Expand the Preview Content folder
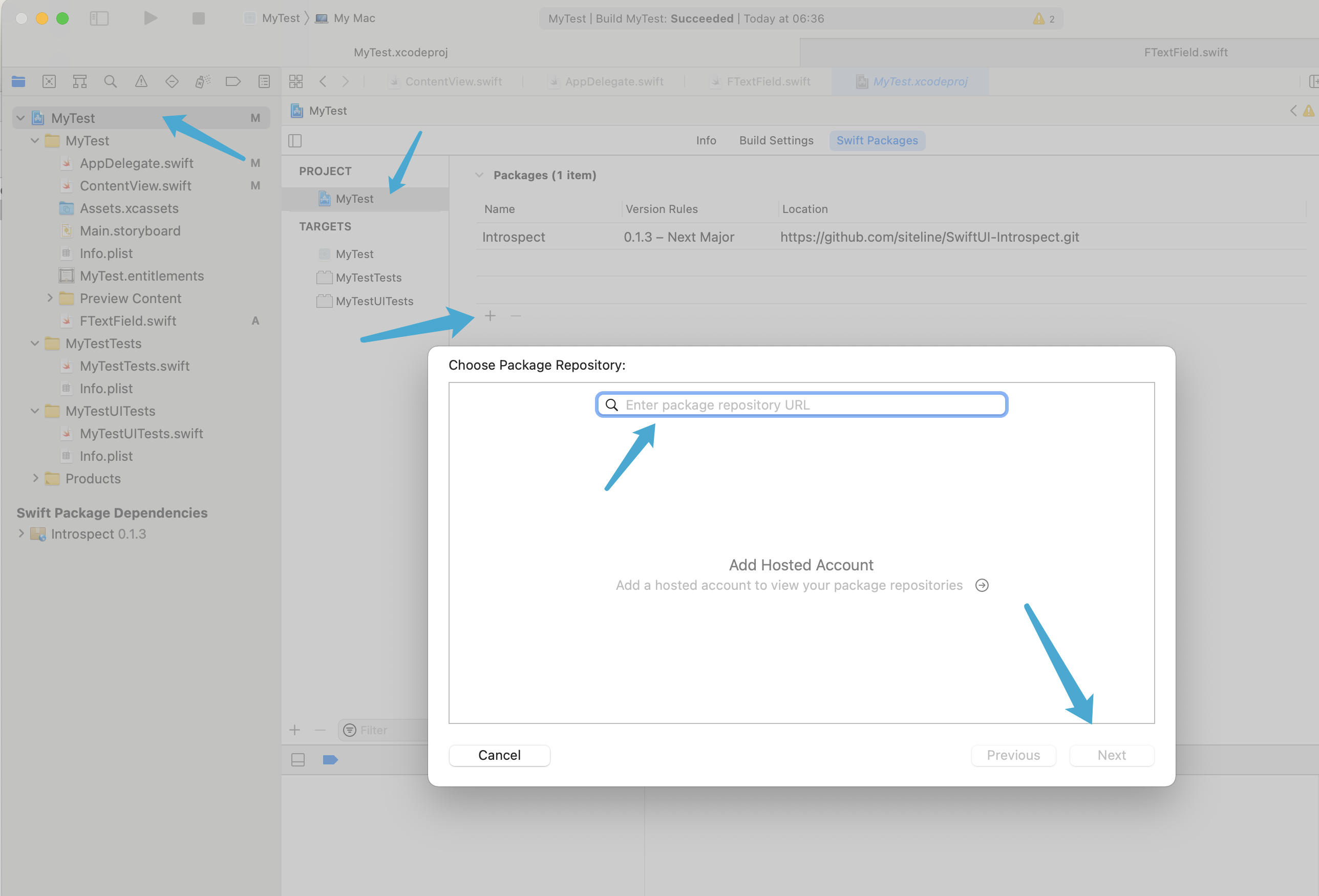The width and height of the screenshot is (1319, 896). [50, 298]
